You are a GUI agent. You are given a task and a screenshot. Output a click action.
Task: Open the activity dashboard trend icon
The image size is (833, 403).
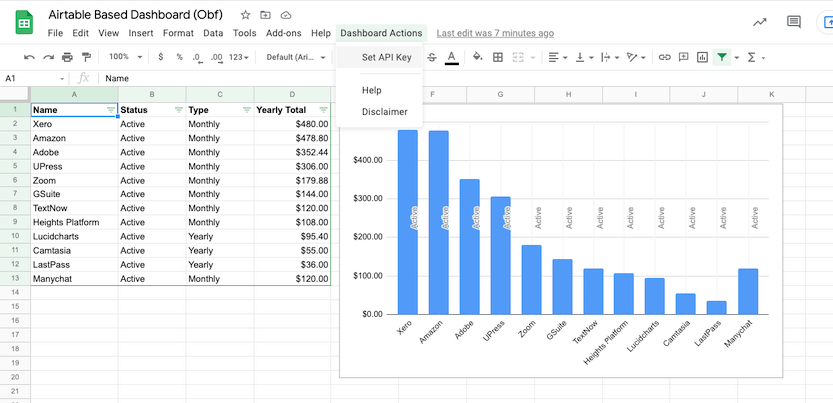click(x=760, y=22)
